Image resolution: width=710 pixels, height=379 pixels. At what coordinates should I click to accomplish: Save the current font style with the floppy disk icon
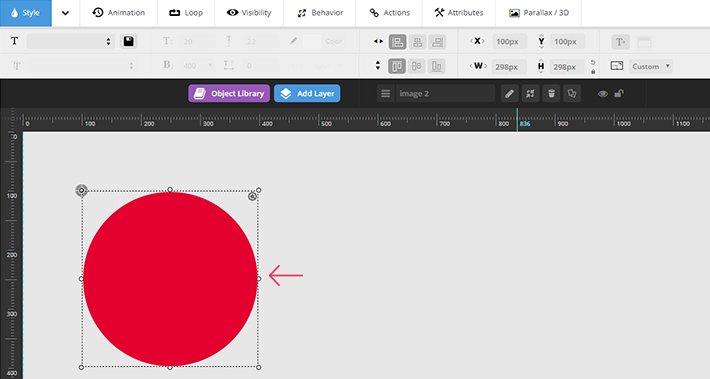[x=129, y=41]
